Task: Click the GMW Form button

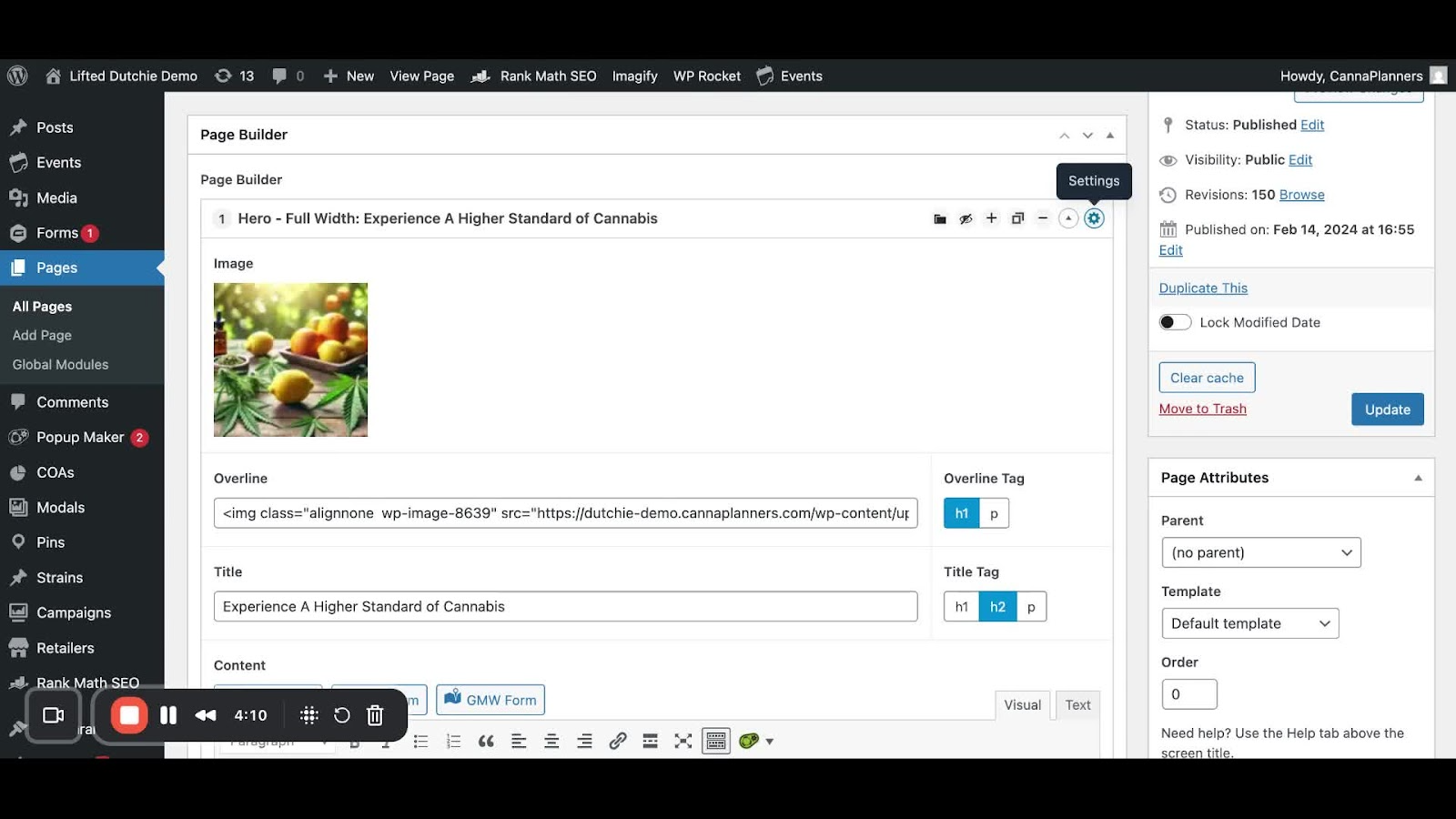Action: pyautogui.click(x=490, y=700)
